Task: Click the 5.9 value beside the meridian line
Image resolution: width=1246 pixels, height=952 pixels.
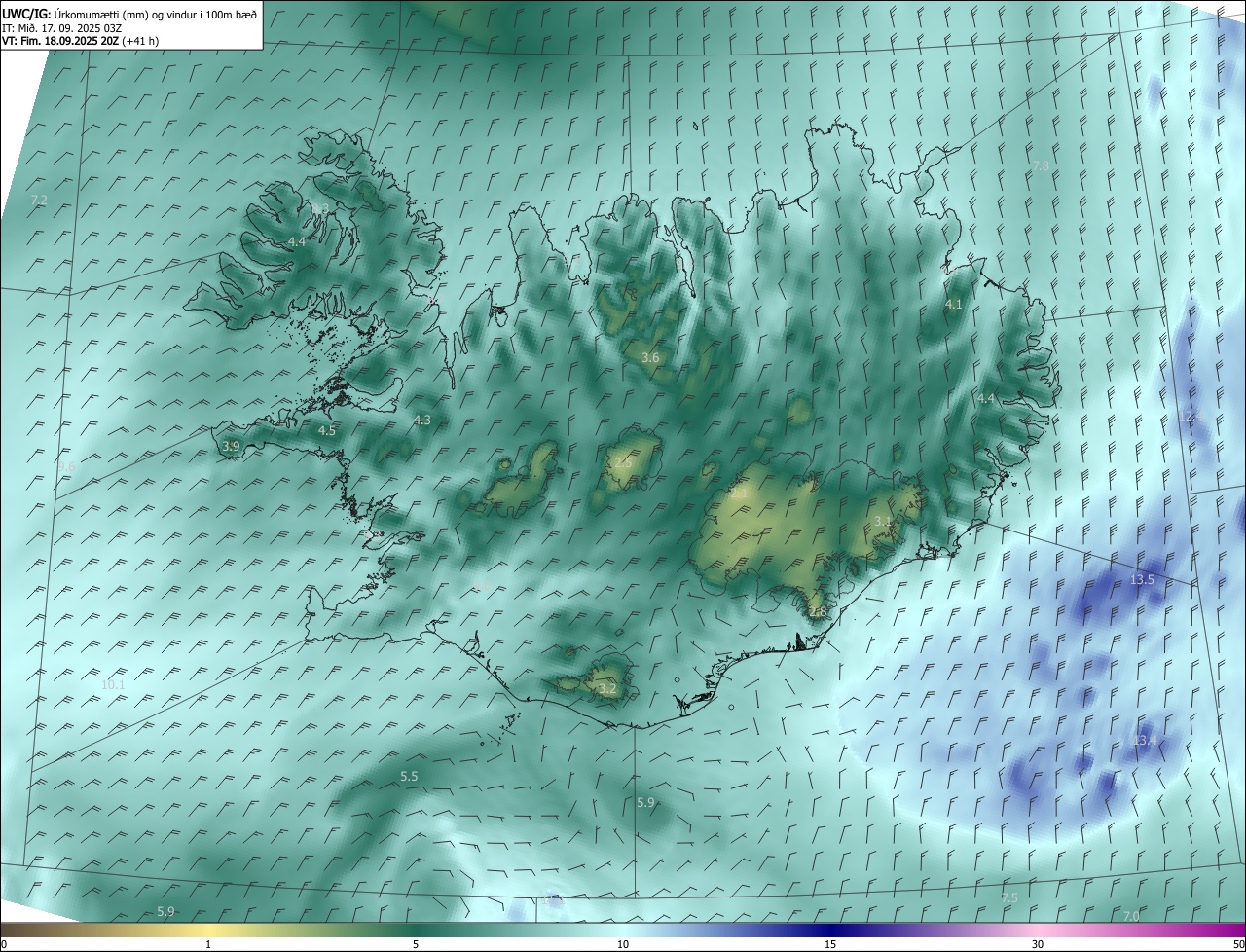Action: 645,802
